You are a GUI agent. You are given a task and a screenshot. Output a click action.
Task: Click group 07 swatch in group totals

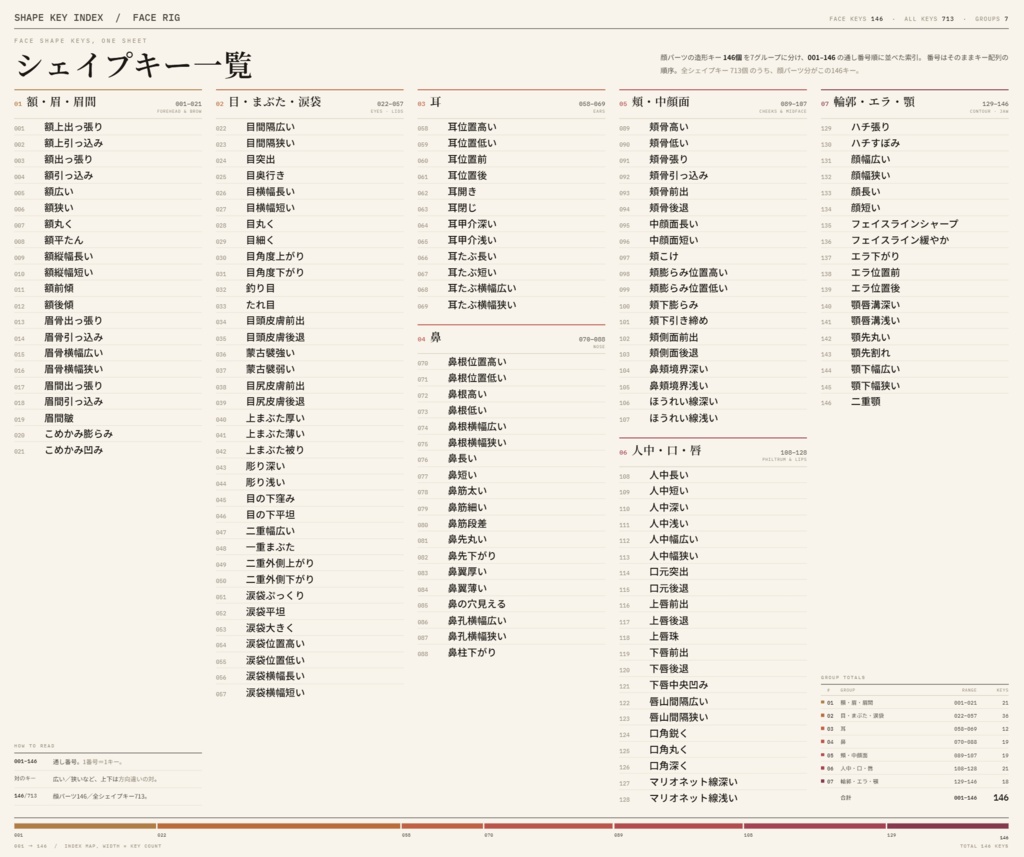tap(823, 781)
